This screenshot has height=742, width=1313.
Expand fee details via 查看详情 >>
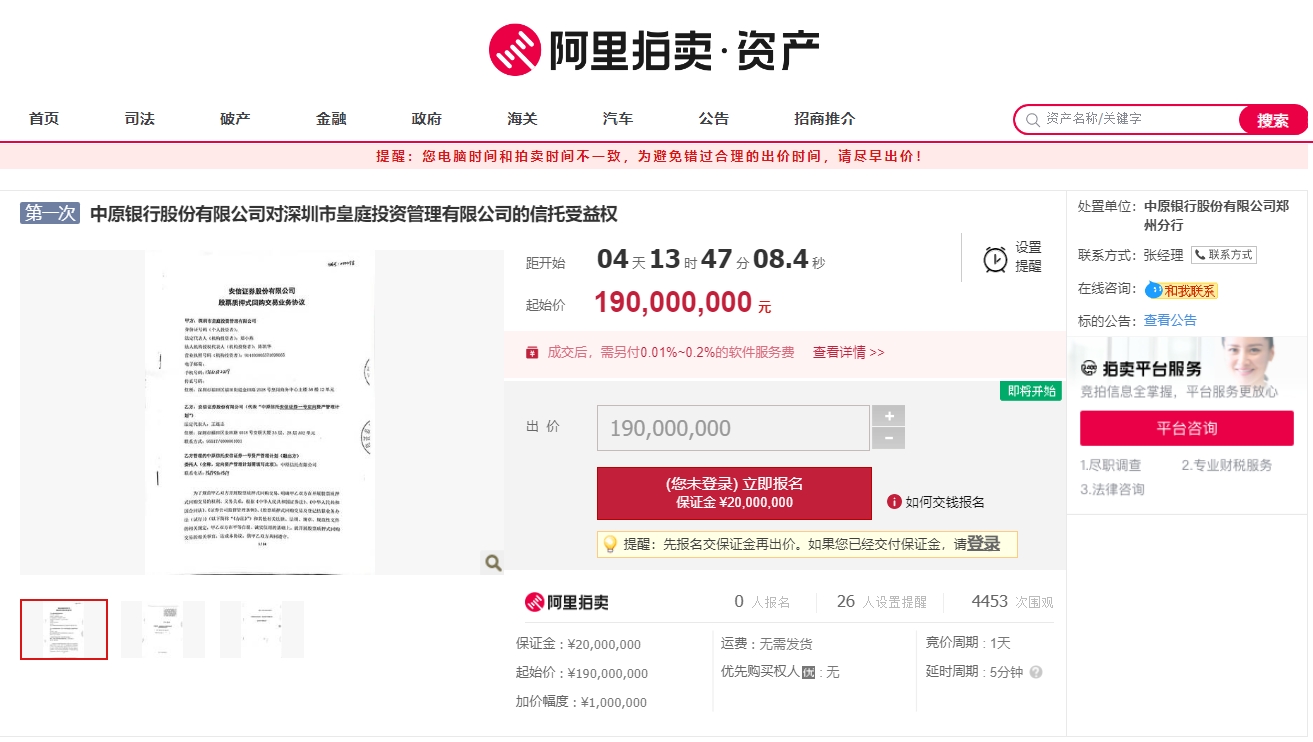(x=848, y=353)
